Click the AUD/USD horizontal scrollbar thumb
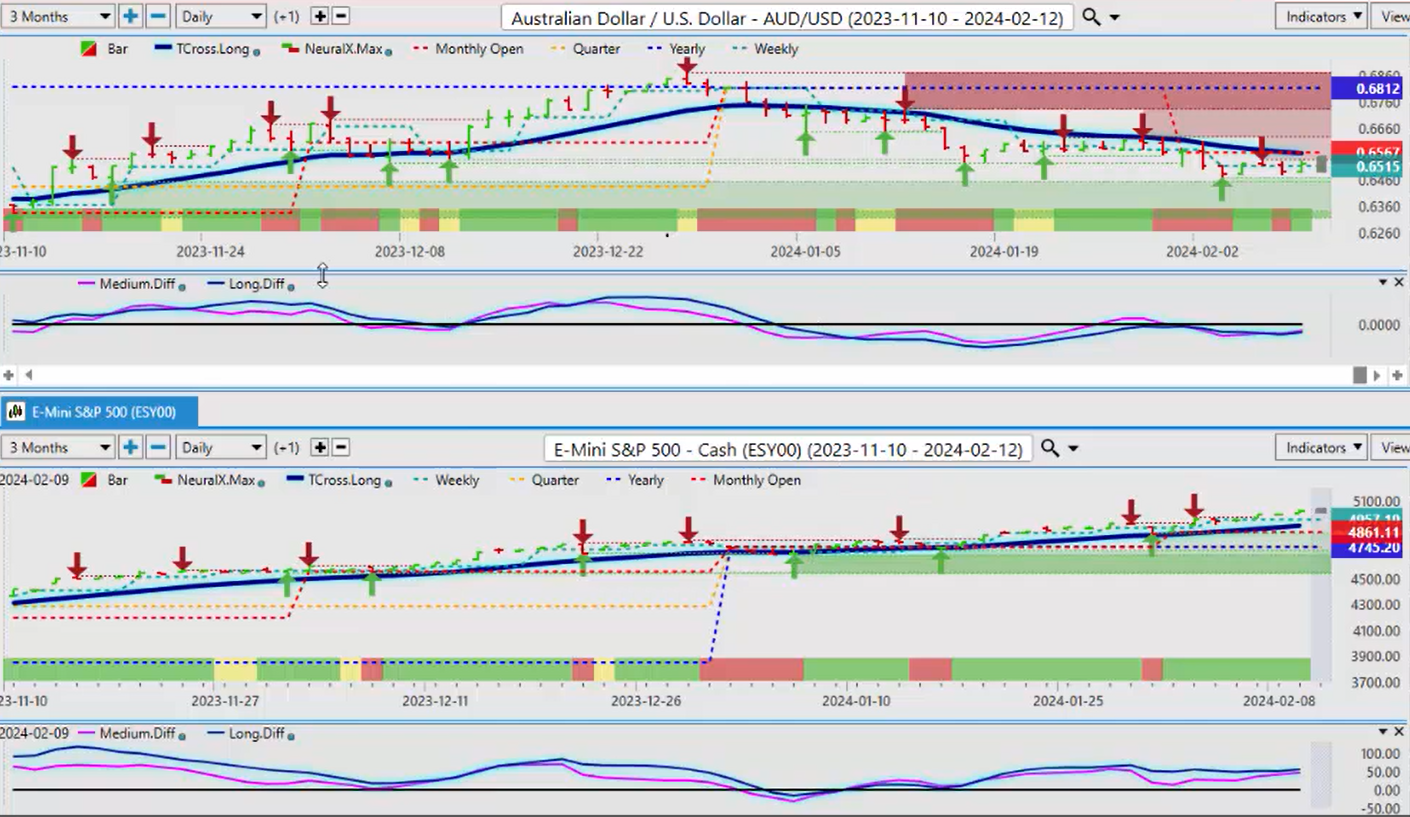Viewport: 1410px width, 817px height. (1359, 375)
